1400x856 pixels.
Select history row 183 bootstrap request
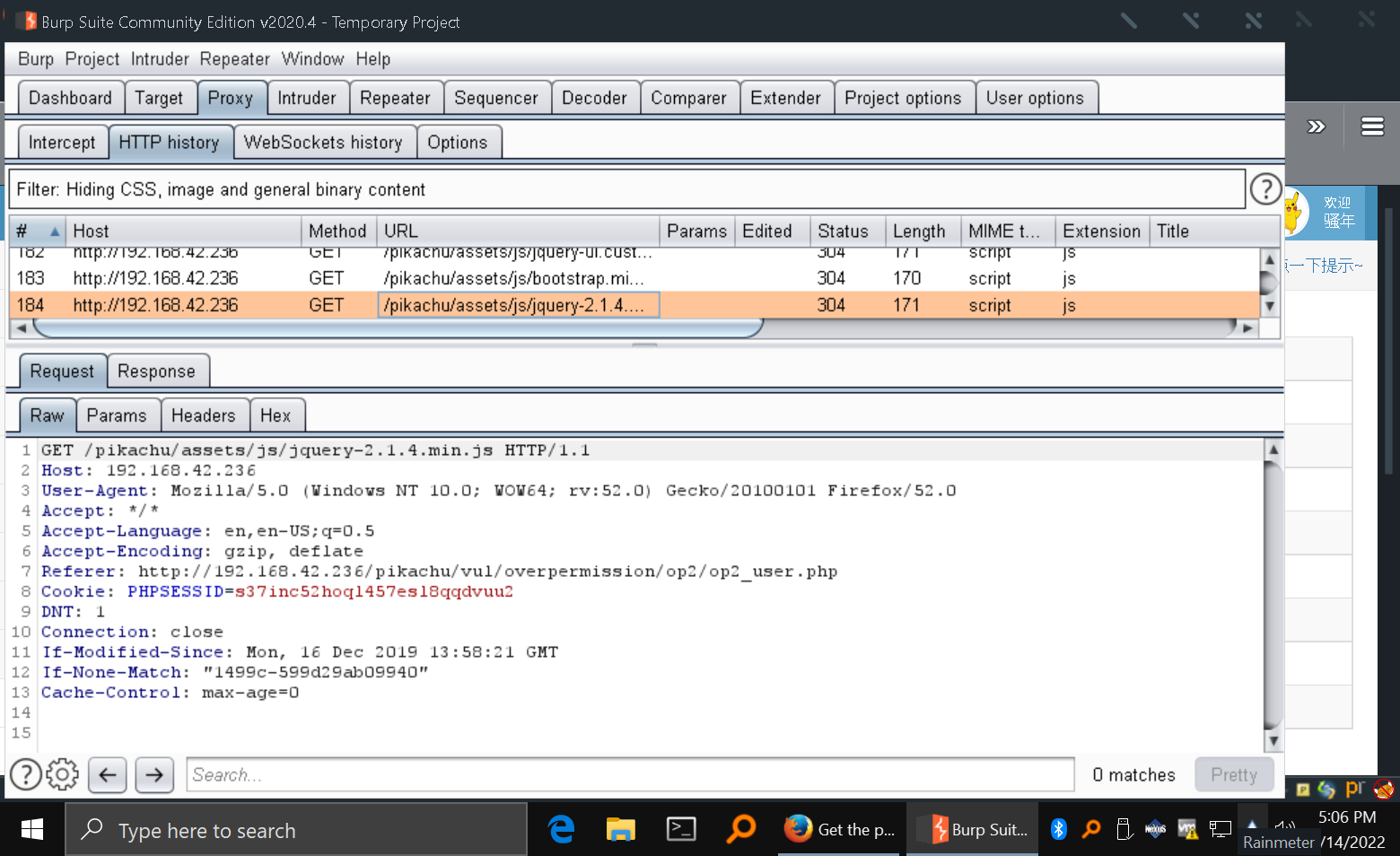634,278
